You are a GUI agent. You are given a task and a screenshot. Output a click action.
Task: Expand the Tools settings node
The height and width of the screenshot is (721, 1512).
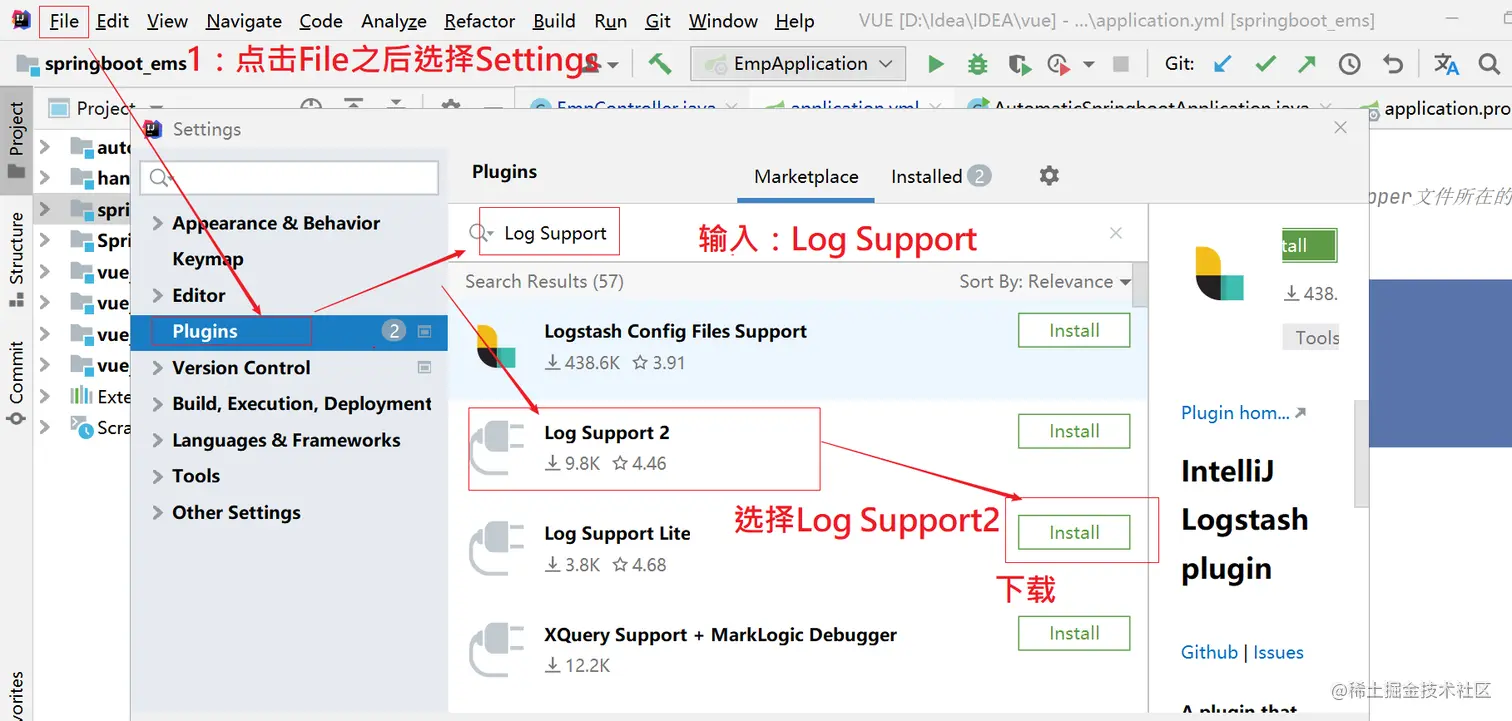click(x=157, y=476)
